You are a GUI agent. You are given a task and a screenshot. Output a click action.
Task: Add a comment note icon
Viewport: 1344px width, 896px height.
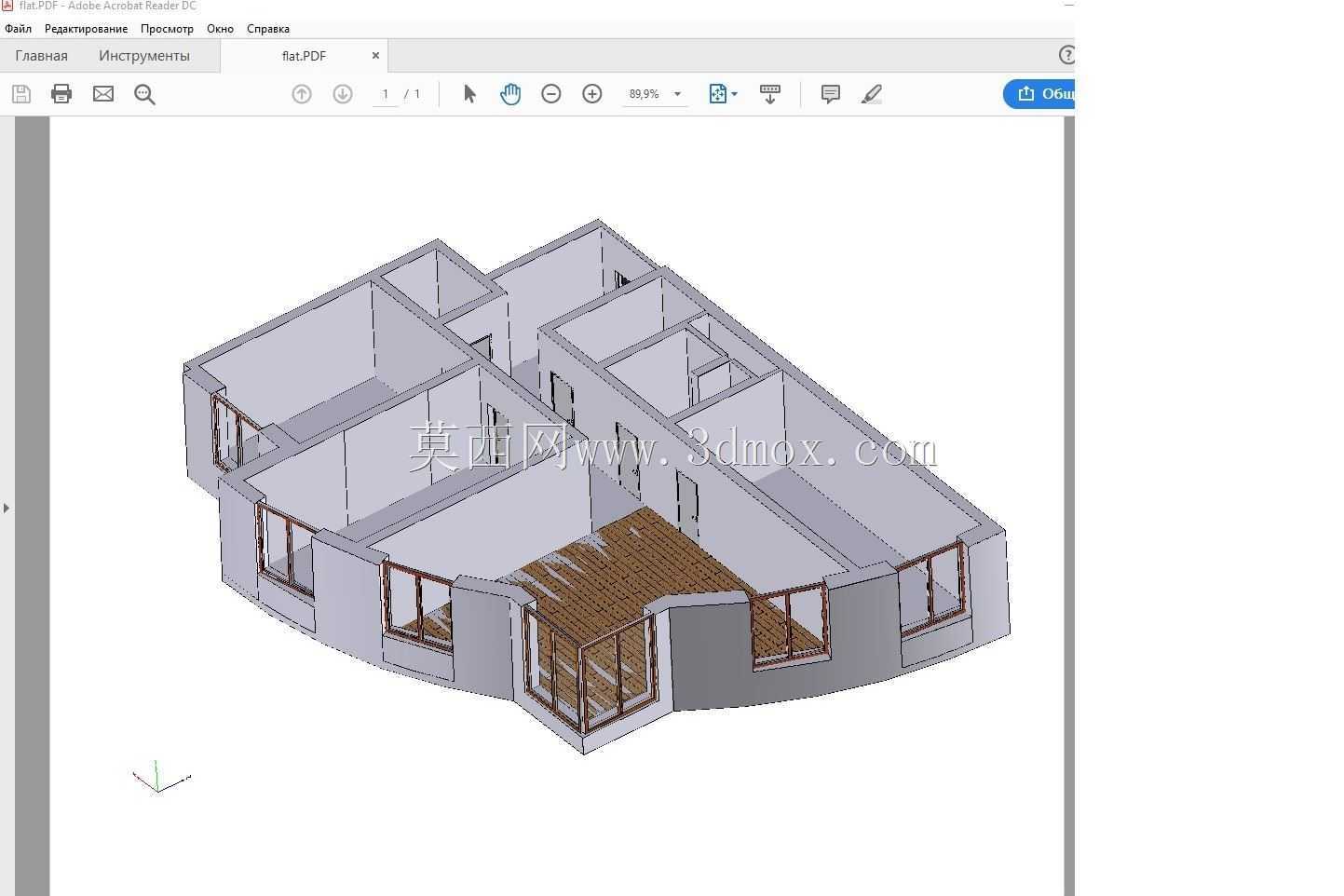(x=831, y=94)
